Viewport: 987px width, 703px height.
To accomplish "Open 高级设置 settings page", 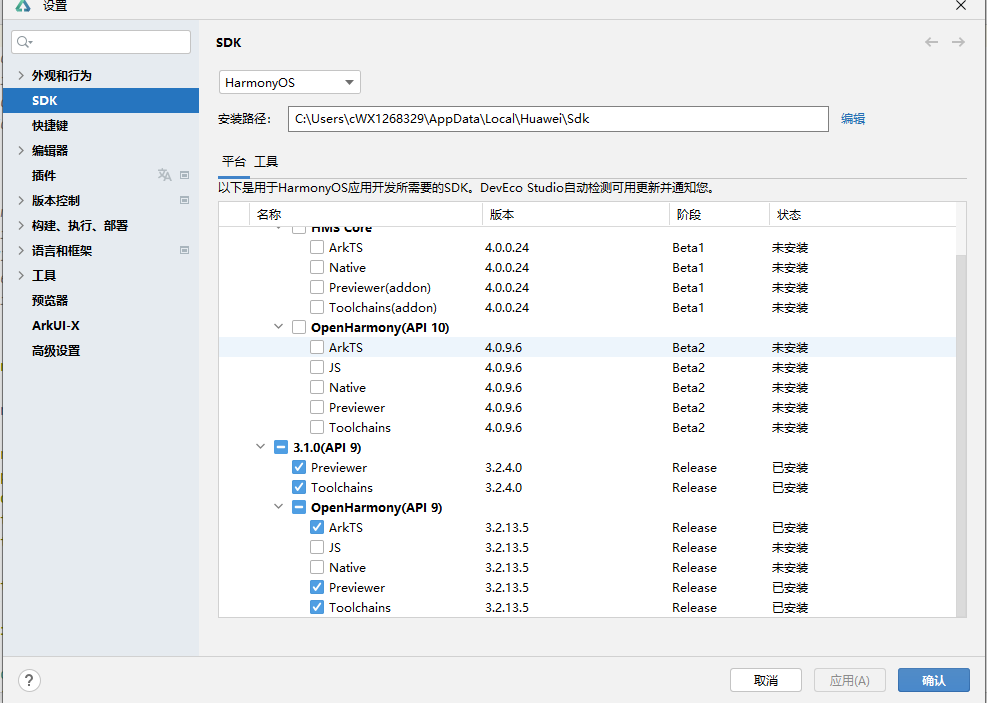I will (x=56, y=351).
